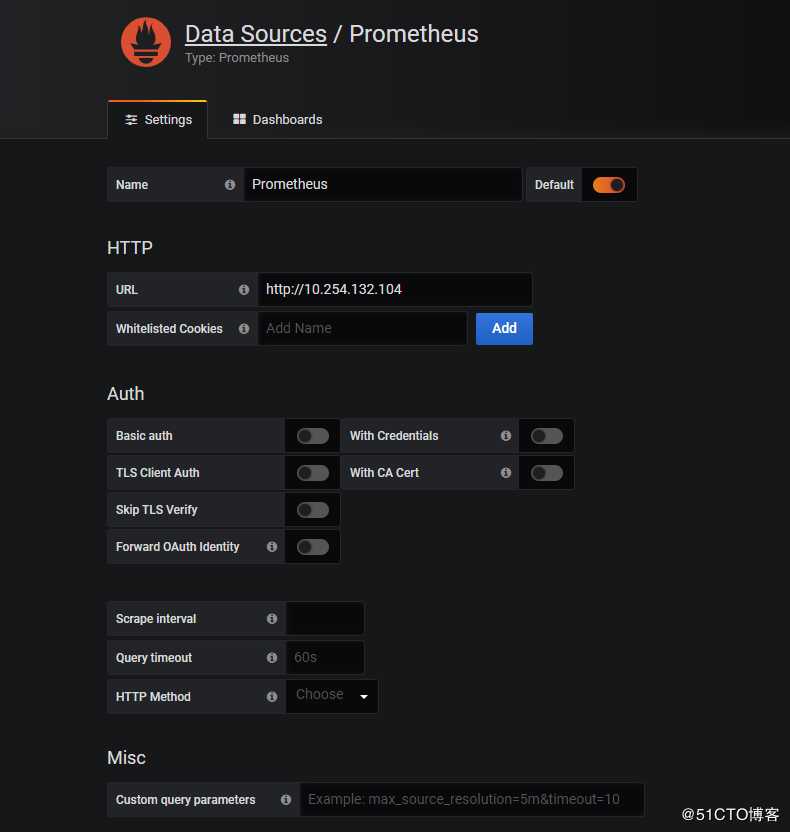Image resolution: width=790 pixels, height=832 pixels.
Task: Switch to the Dashboards tab
Action: (277, 120)
